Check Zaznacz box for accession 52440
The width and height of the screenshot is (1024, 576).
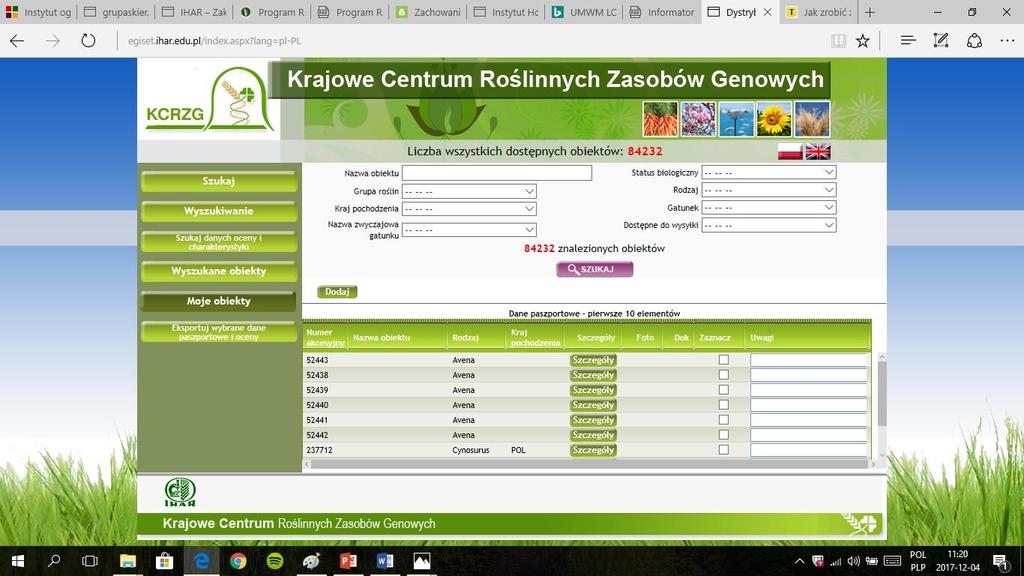[x=724, y=405]
